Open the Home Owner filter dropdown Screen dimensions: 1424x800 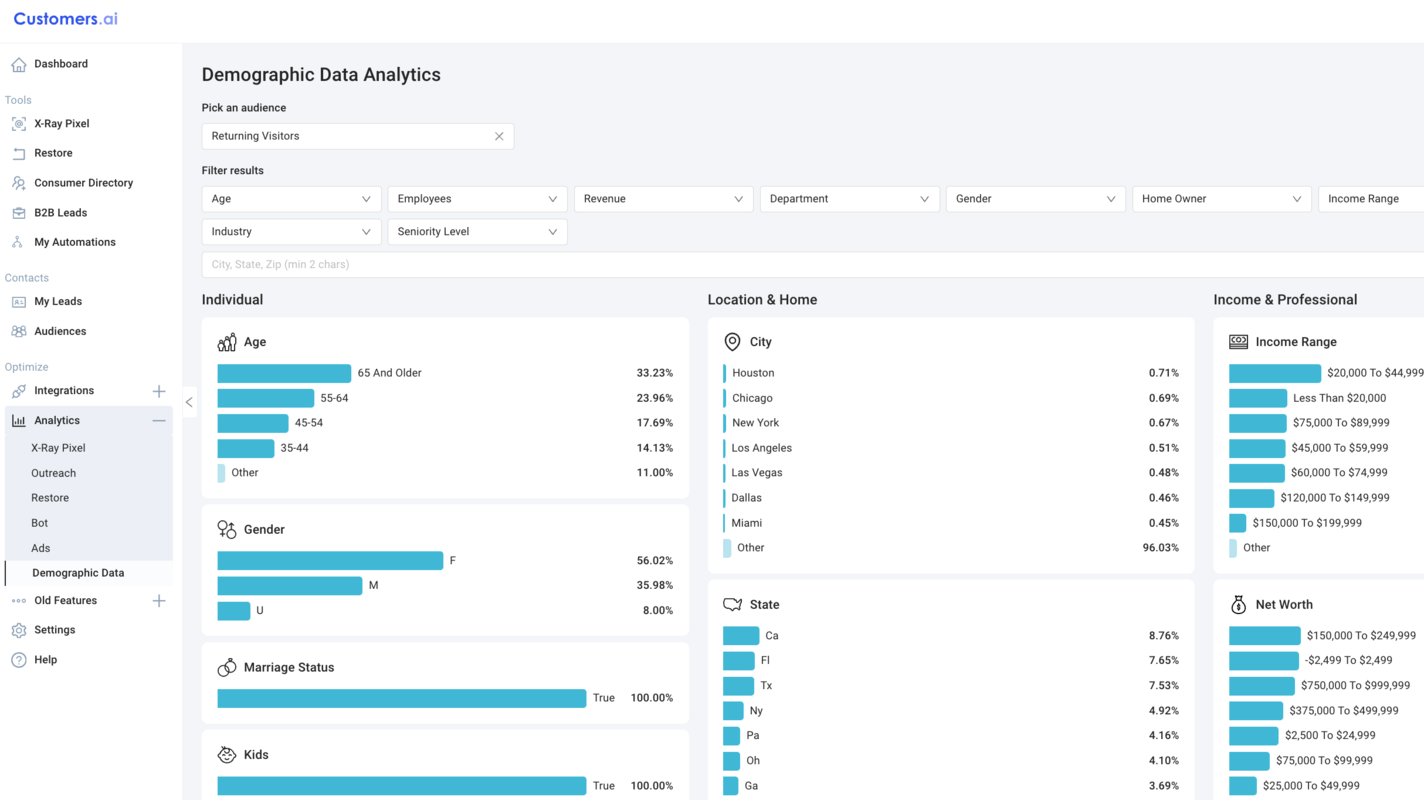click(1221, 198)
